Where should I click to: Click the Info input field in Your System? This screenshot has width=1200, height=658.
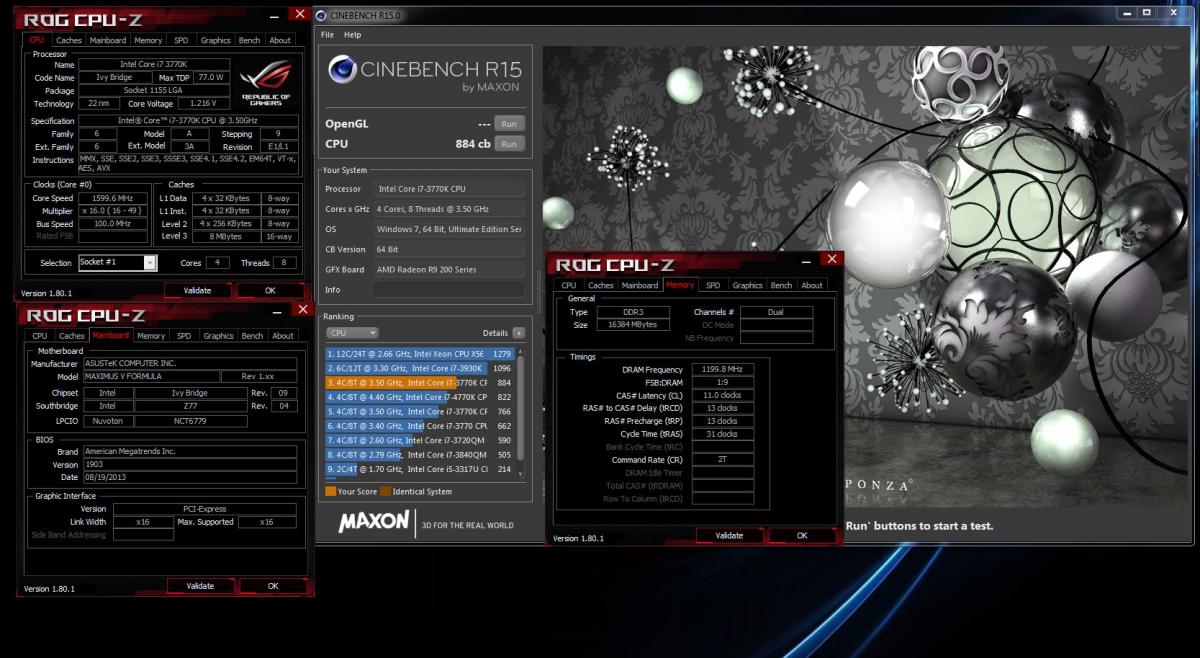[x=449, y=290]
